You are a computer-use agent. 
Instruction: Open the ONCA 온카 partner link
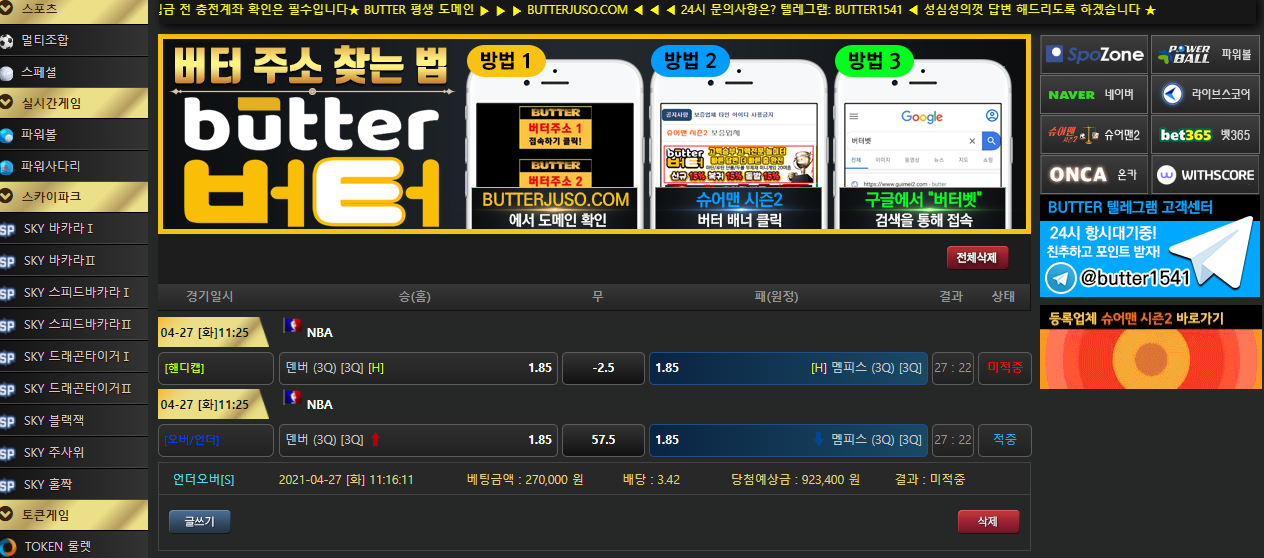point(1094,175)
